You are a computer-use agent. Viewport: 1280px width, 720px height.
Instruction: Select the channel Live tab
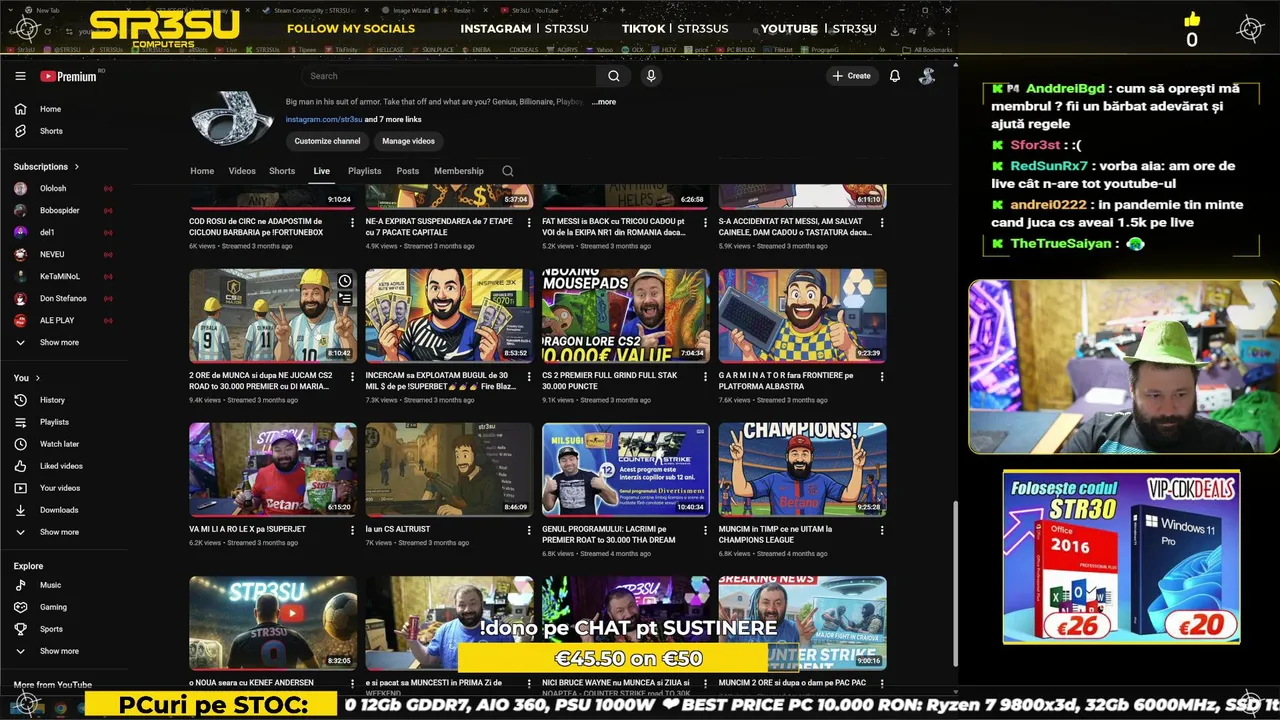pos(321,171)
